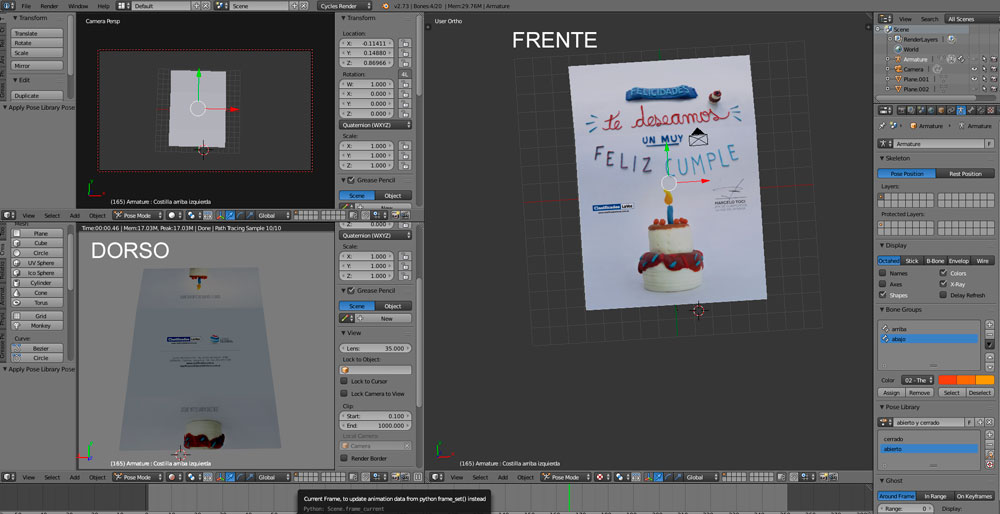The image size is (1000, 514).
Task: Open the Object Constraints properties tab icon
Action: point(951,110)
